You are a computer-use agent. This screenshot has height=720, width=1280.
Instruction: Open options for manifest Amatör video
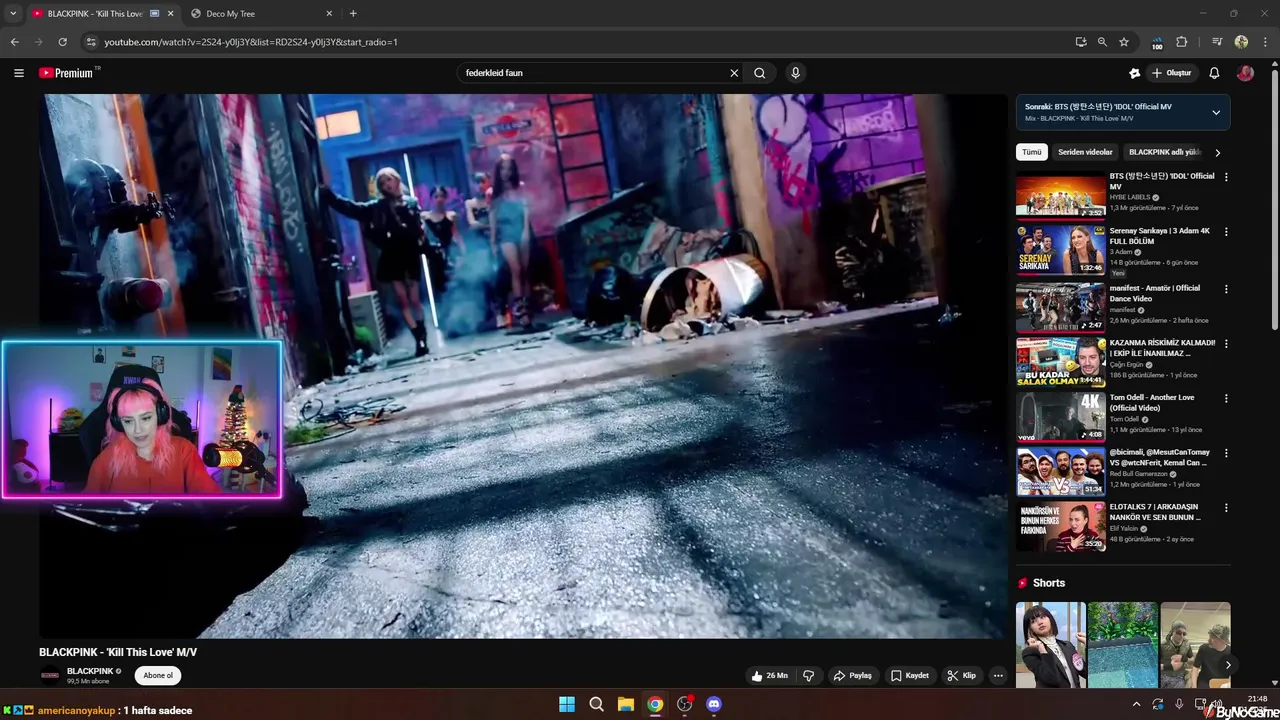(1226, 289)
